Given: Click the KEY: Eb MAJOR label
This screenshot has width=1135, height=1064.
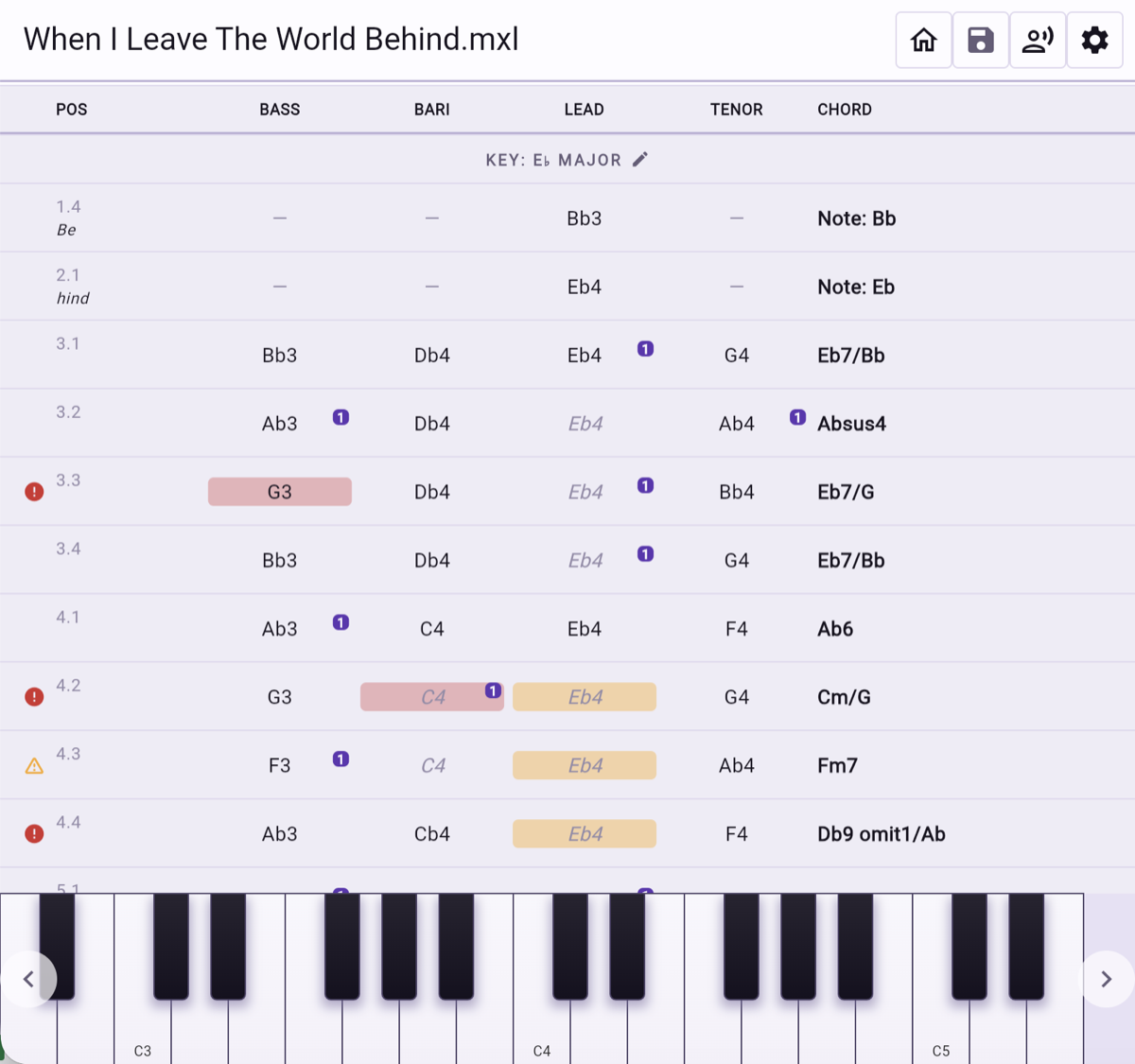Looking at the screenshot, I should coord(553,160).
